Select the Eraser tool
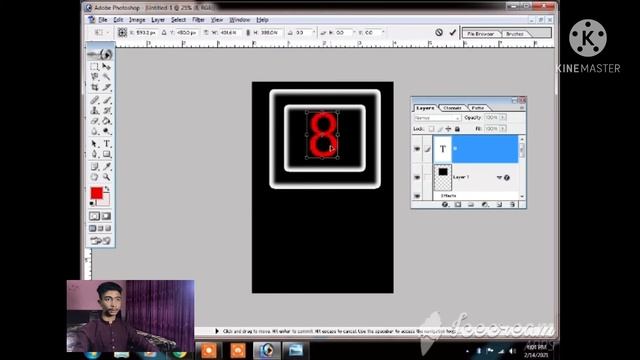The image size is (640, 360). [x=94, y=121]
